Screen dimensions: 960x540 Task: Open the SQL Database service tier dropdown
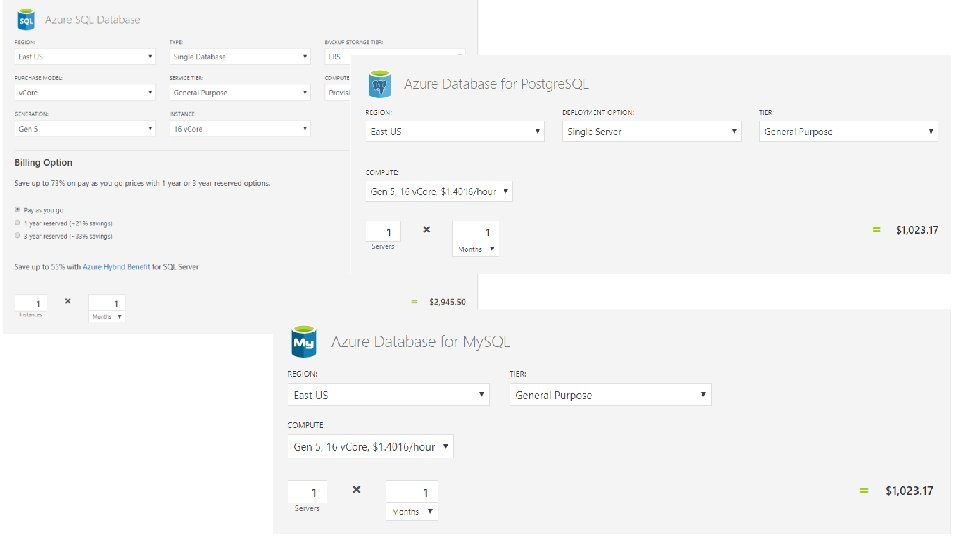click(240, 92)
